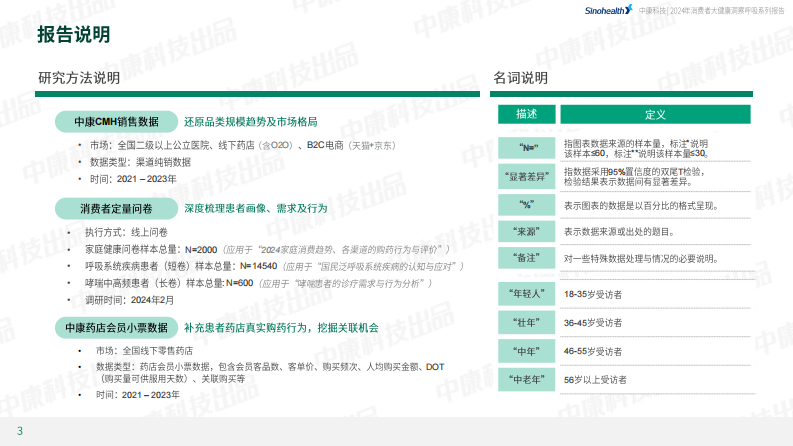This screenshot has height=446, width=793.
Task: Click the "壮年" cell
Action: [x=526, y=323]
